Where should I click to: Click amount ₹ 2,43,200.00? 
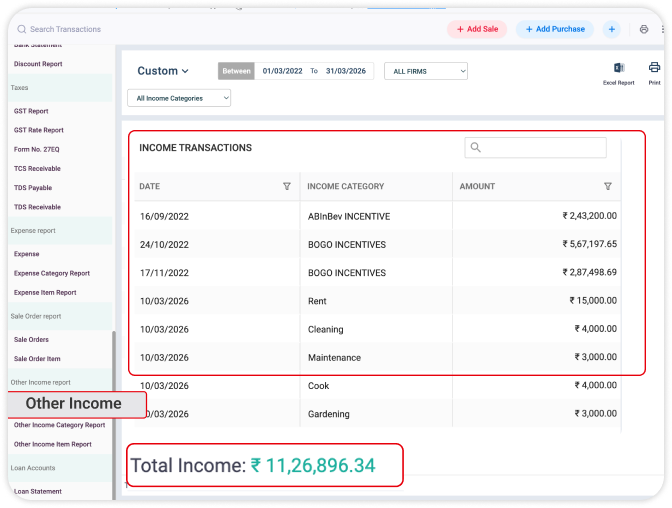pyautogui.click(x=590, y=216)
